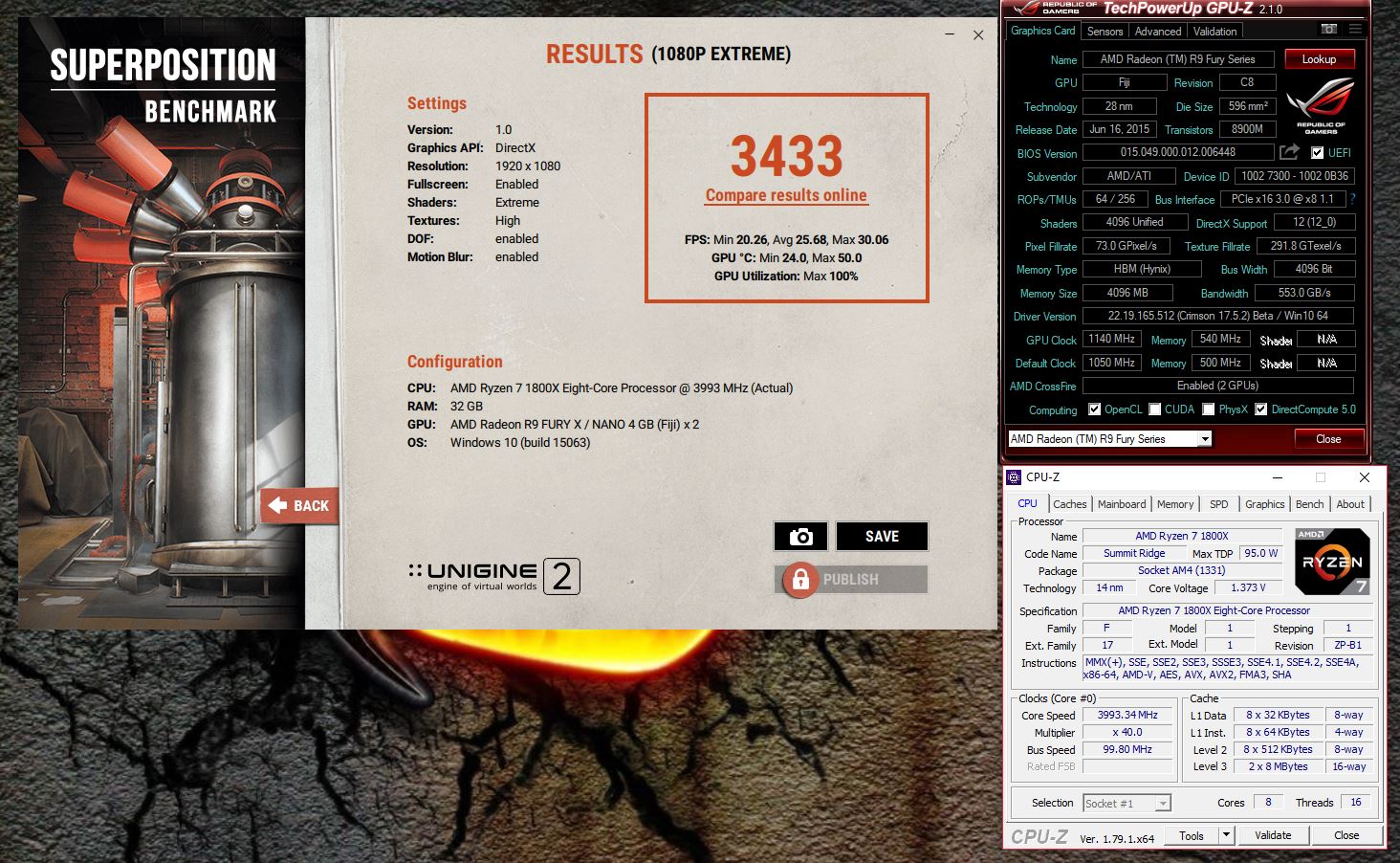
Task: Click the Core Speed 3993.34 MHz value
Action: click(1127, 715)
